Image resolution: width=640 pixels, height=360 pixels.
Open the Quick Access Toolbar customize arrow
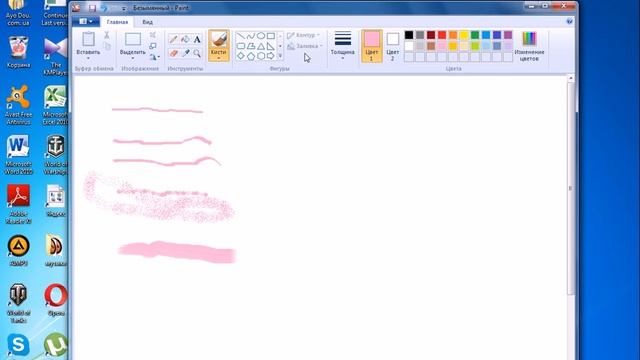tap(123, 8)
